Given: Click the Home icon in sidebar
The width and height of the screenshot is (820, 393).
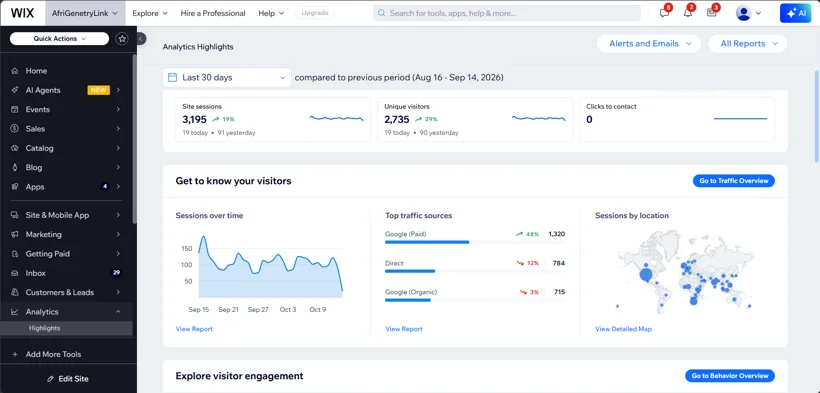Looking at the screenshot, I should coord(15,71).
